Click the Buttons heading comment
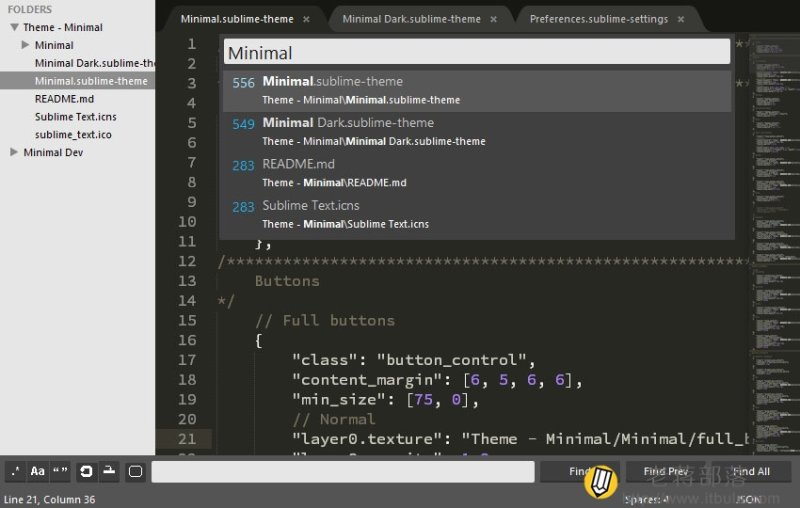 coord(287,281)
